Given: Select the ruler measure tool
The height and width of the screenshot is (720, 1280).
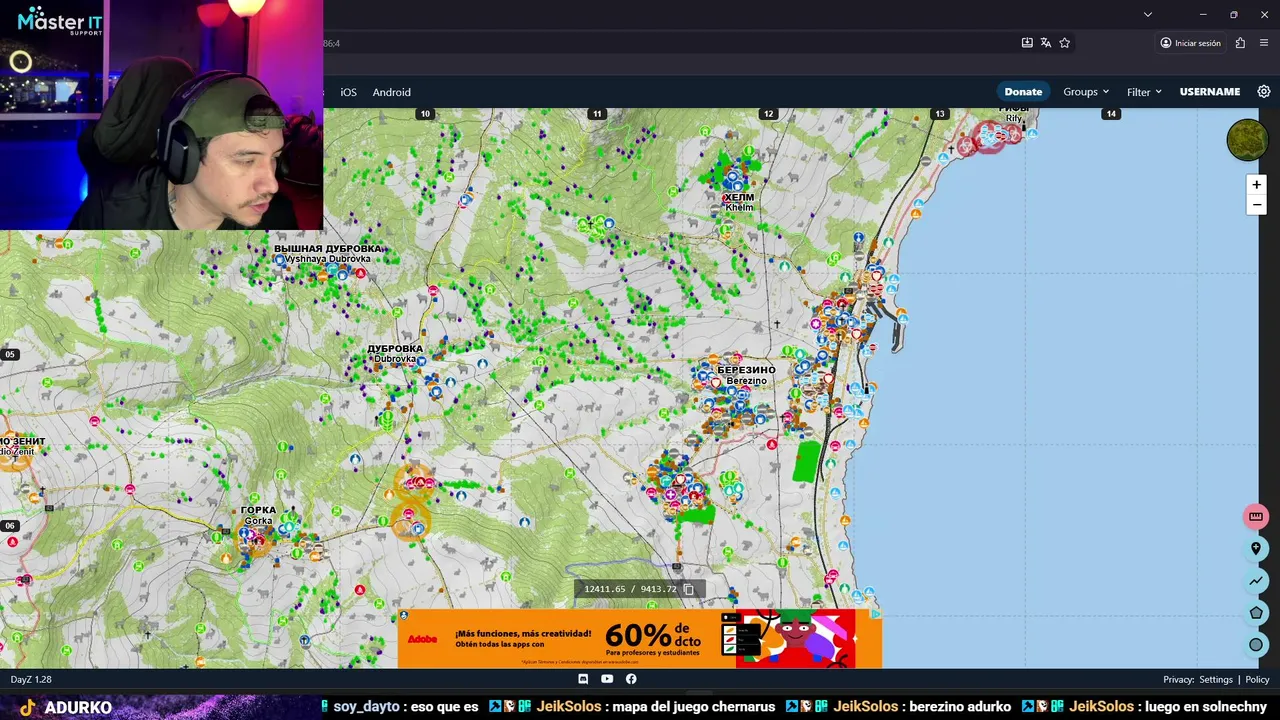Looking at the screenshot, I should (x=1256, y=516).
